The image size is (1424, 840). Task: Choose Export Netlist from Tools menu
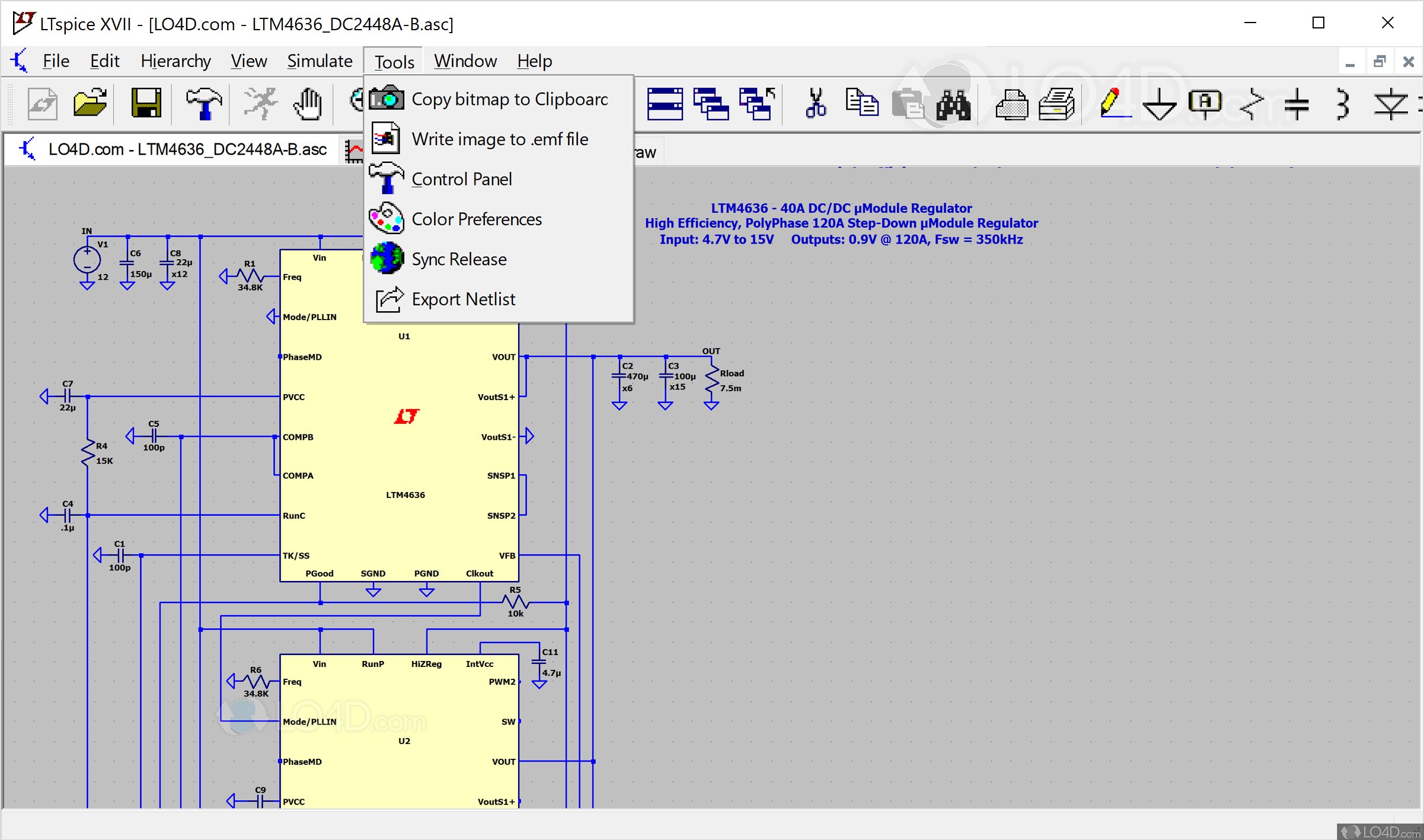point(499,299)
